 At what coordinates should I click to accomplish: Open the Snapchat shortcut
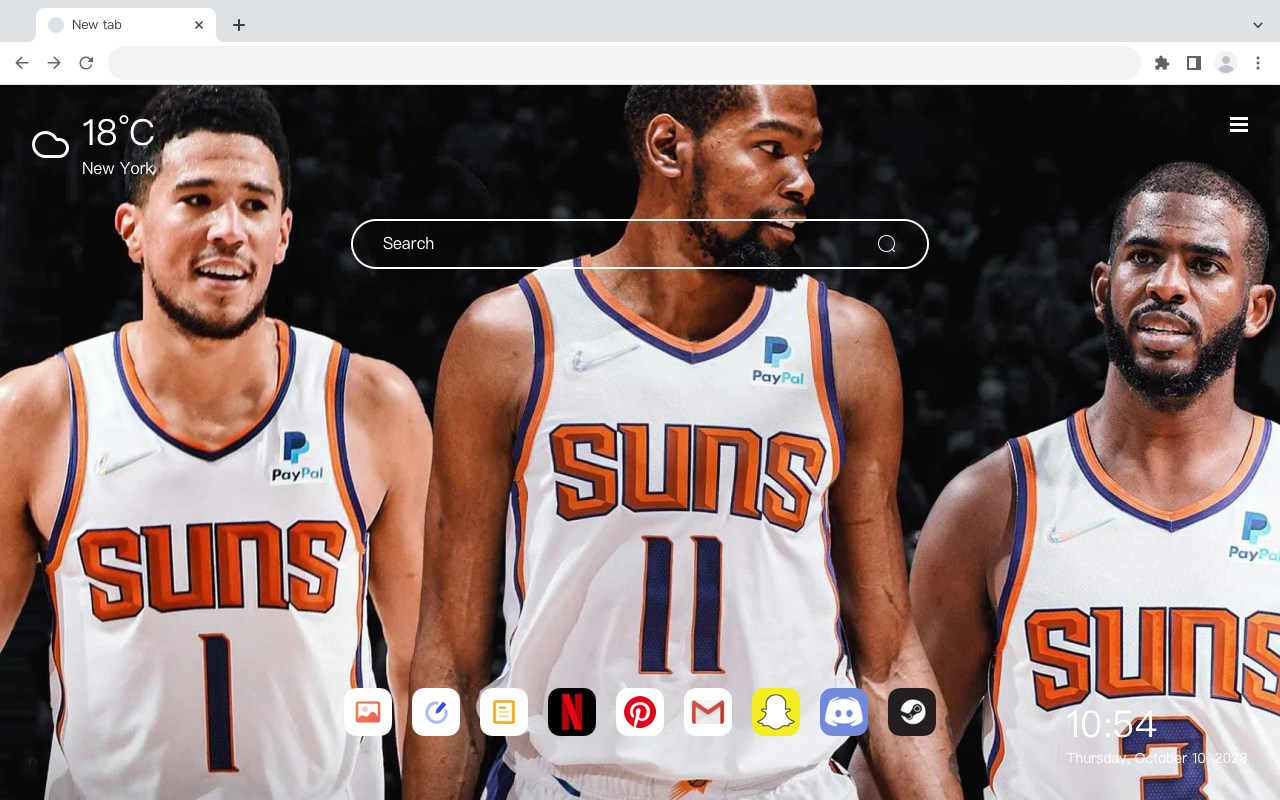point(776,712)
